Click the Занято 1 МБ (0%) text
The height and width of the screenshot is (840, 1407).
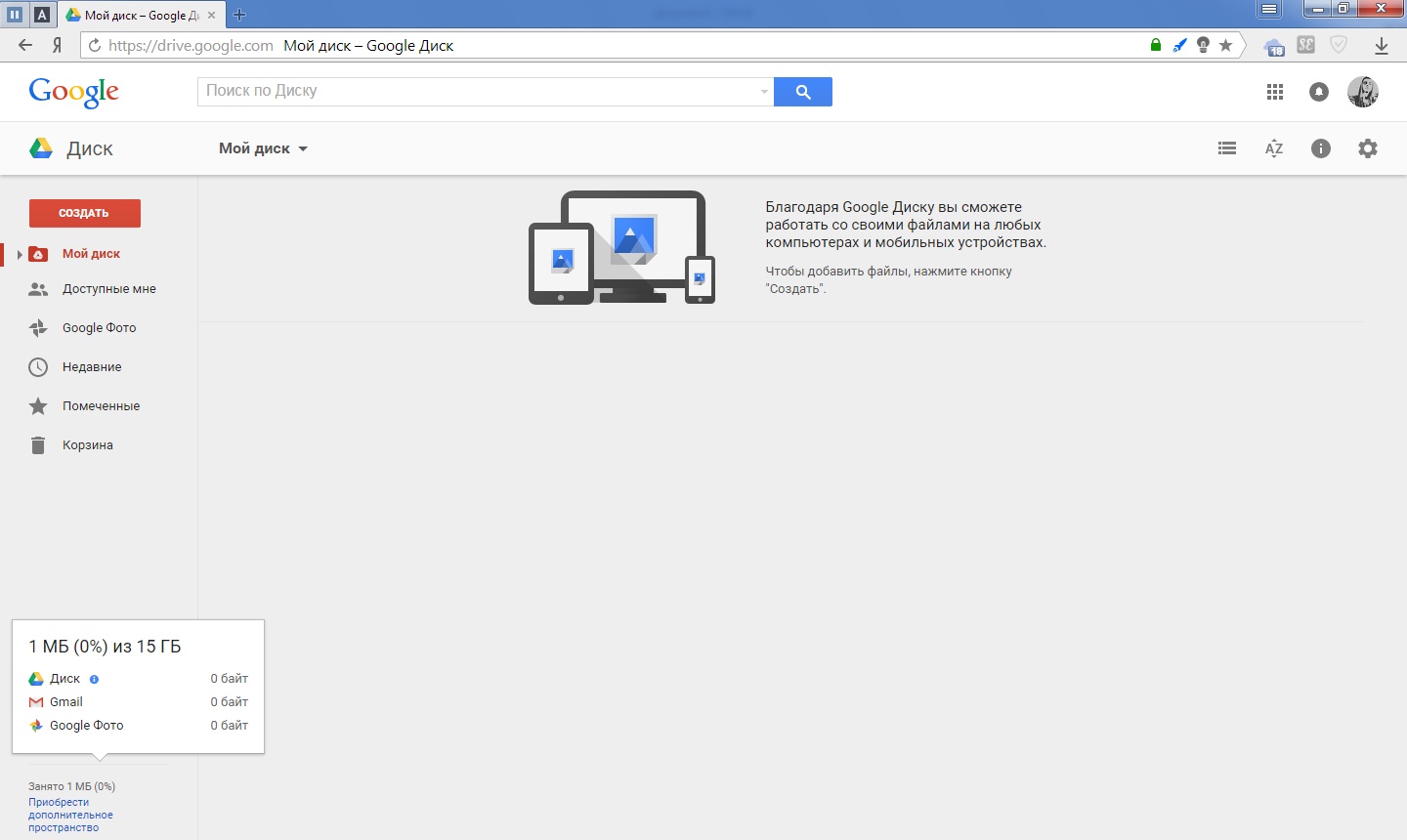pos(72,786)
